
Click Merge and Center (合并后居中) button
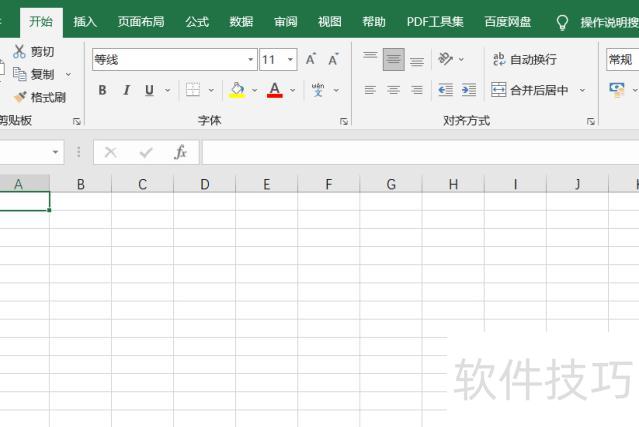click(529, 90)
